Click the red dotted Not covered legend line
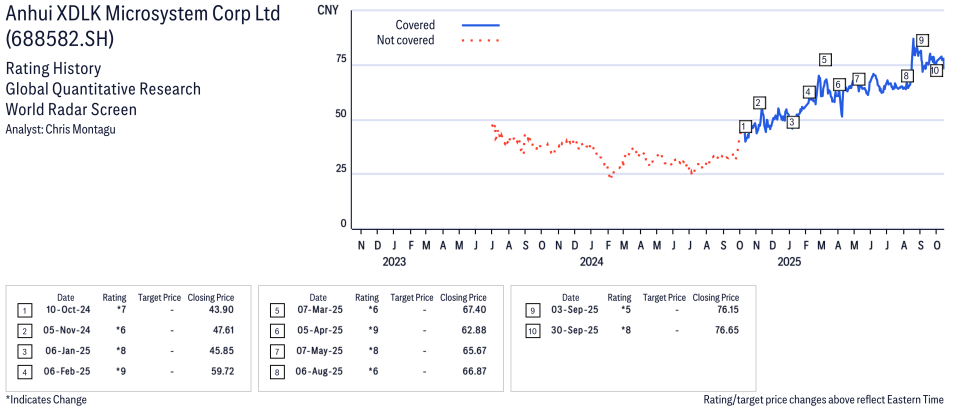955x407 pixels. (x=480, y=41)
